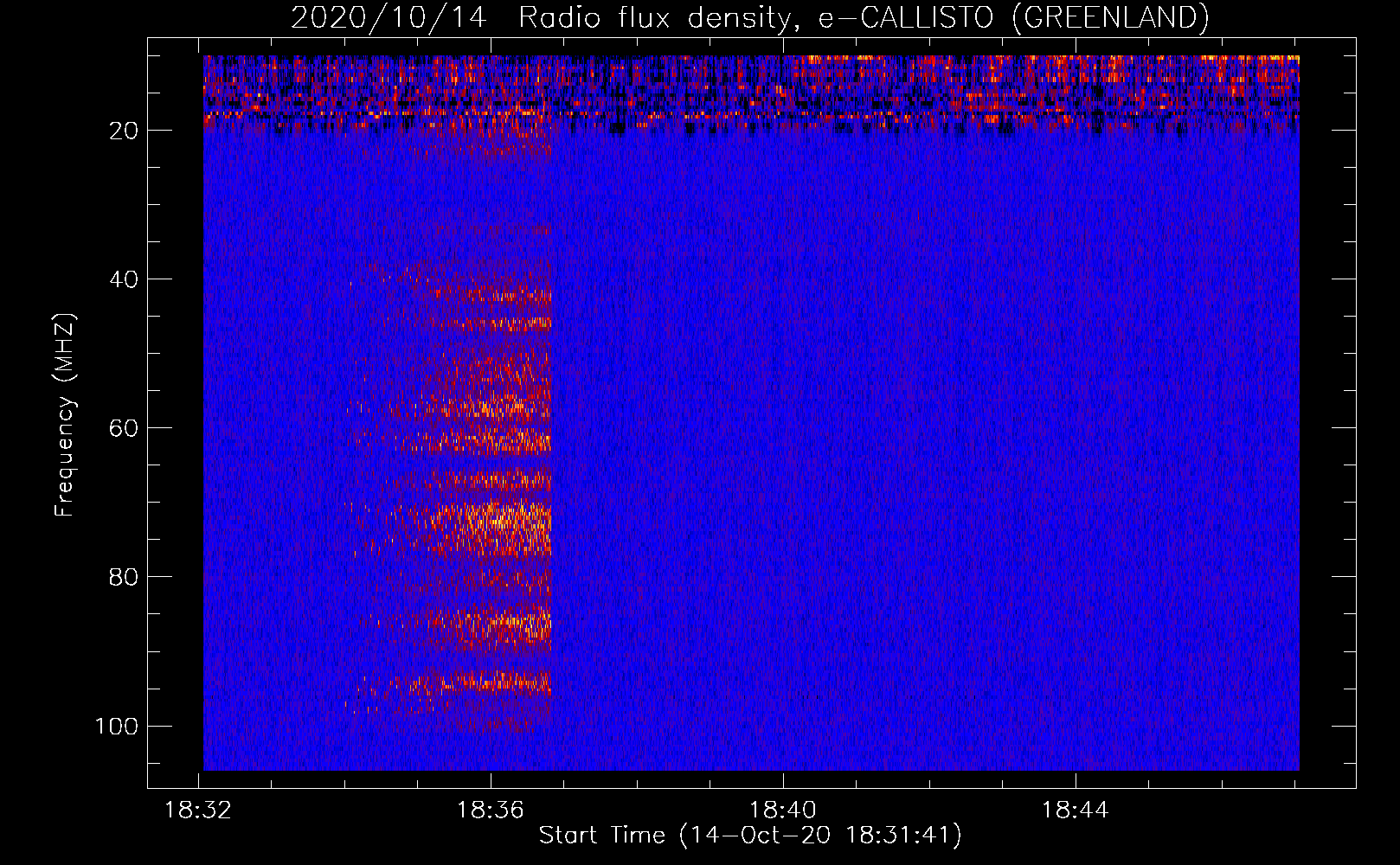
Task: Click the 18:40 time tick label
Action: (783, 811)
